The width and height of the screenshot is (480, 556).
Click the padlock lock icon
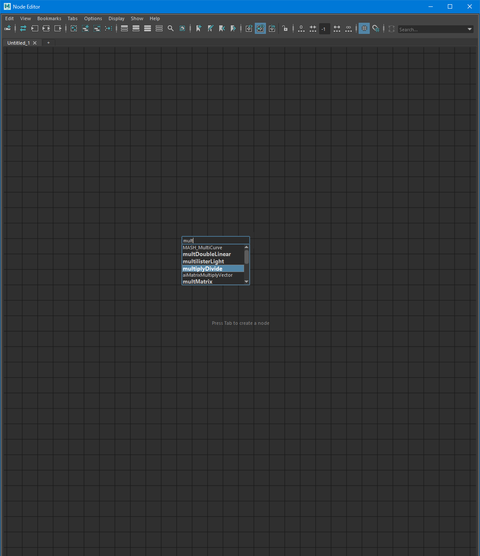pos(285,29)
